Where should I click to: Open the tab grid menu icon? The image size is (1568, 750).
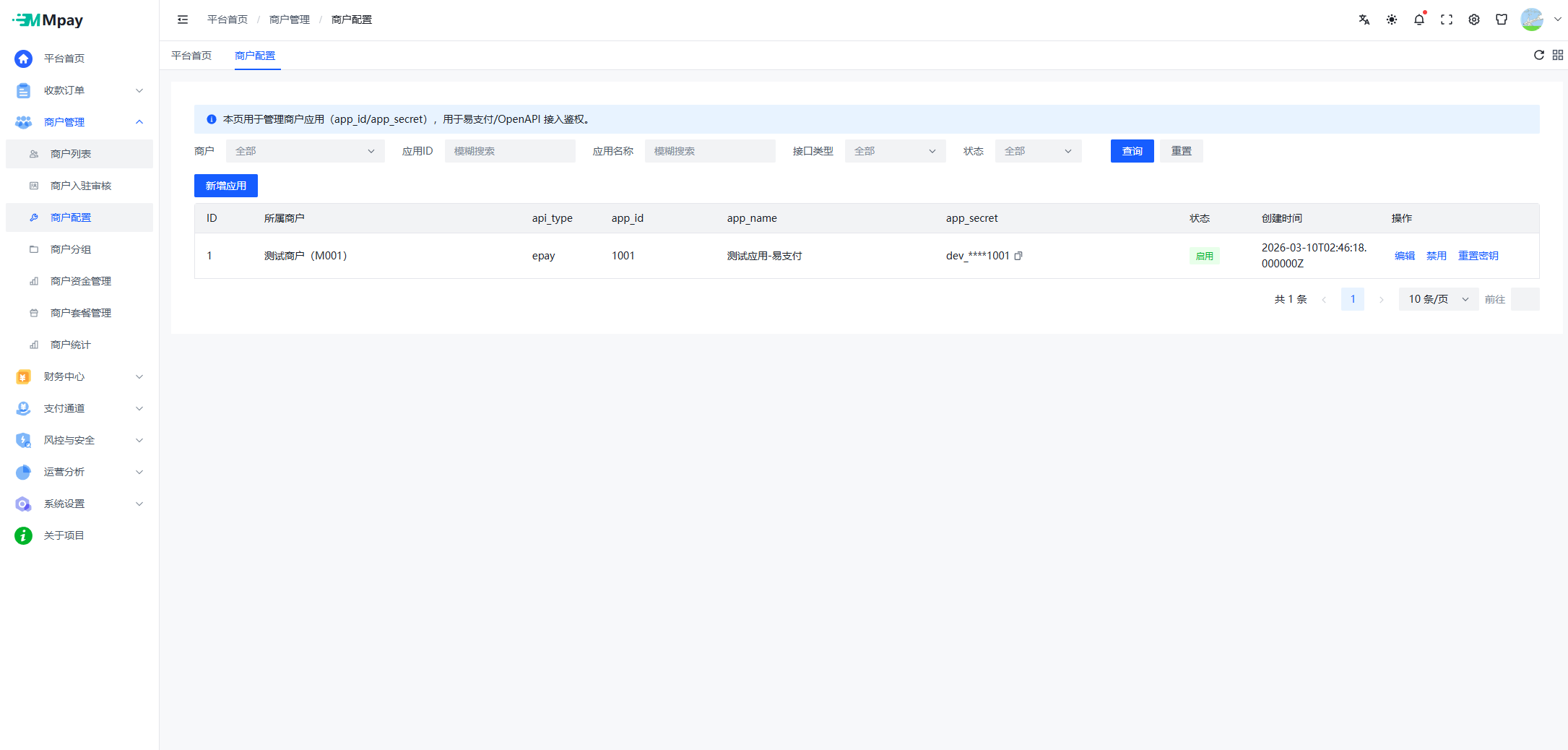1557,55
